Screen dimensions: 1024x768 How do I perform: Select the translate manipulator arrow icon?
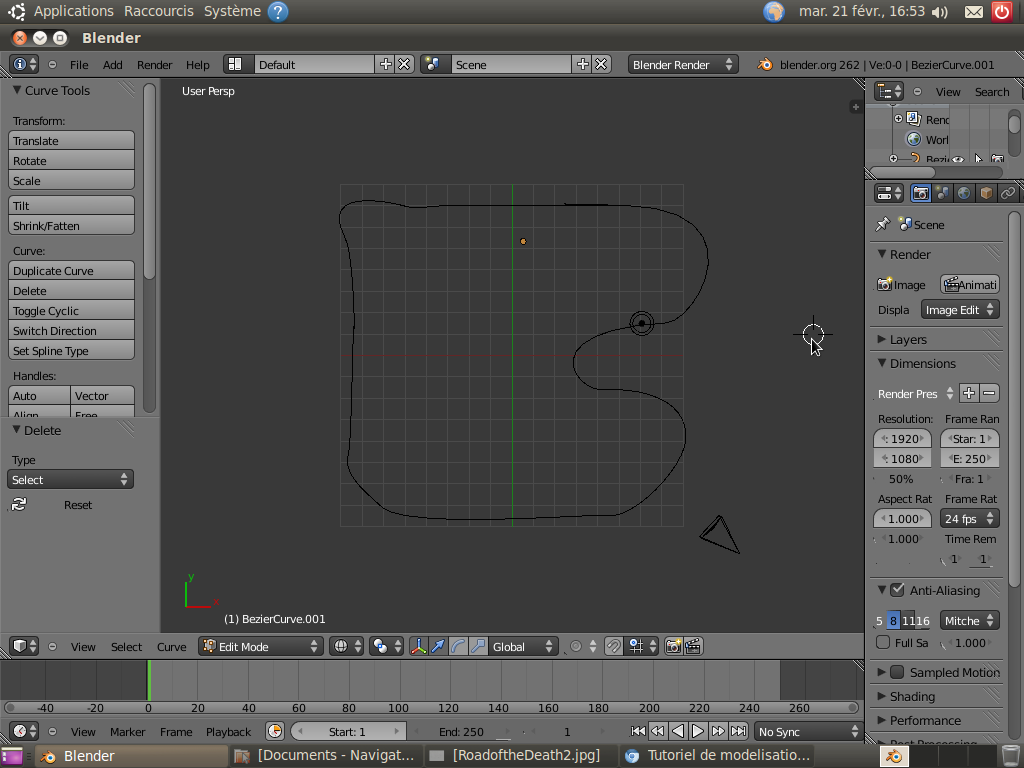coord(438,647)
